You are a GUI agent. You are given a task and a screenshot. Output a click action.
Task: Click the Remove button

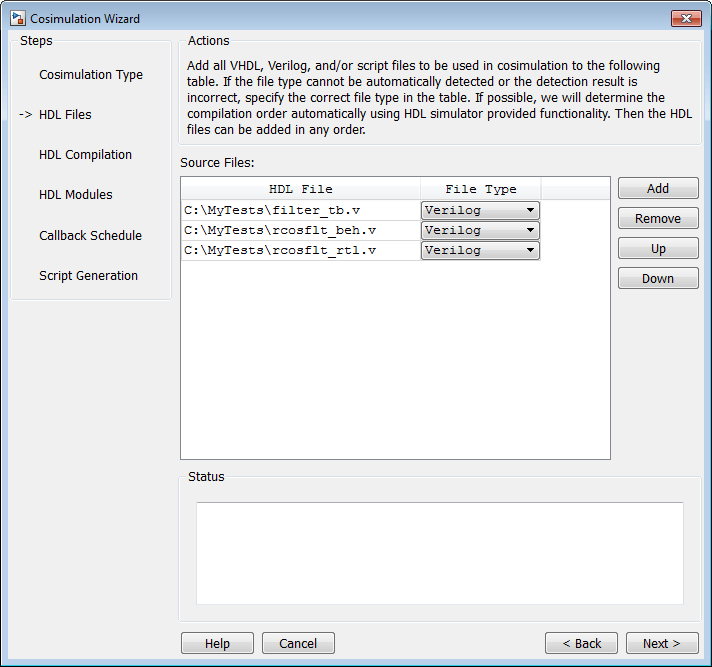(658, 218)
